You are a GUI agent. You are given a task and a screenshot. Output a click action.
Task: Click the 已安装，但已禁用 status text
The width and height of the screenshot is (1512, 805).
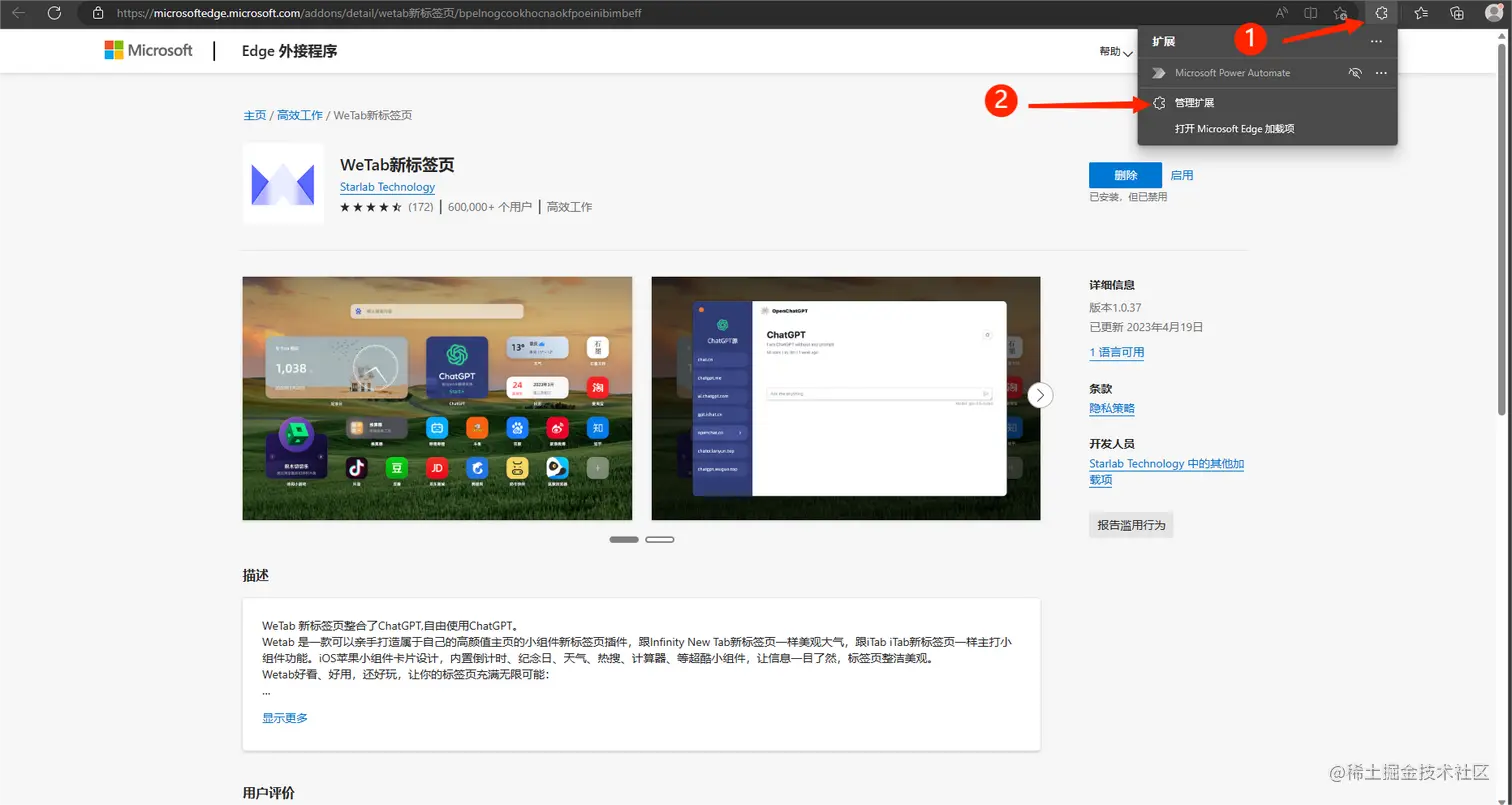point(1128,197)
